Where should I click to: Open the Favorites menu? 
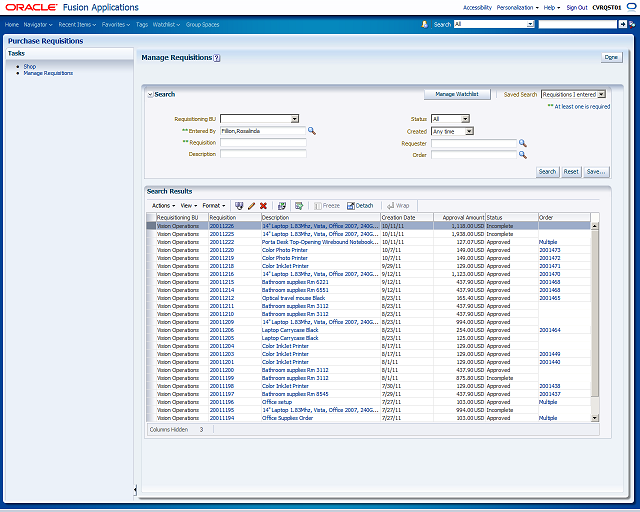[x=116, y=24]
